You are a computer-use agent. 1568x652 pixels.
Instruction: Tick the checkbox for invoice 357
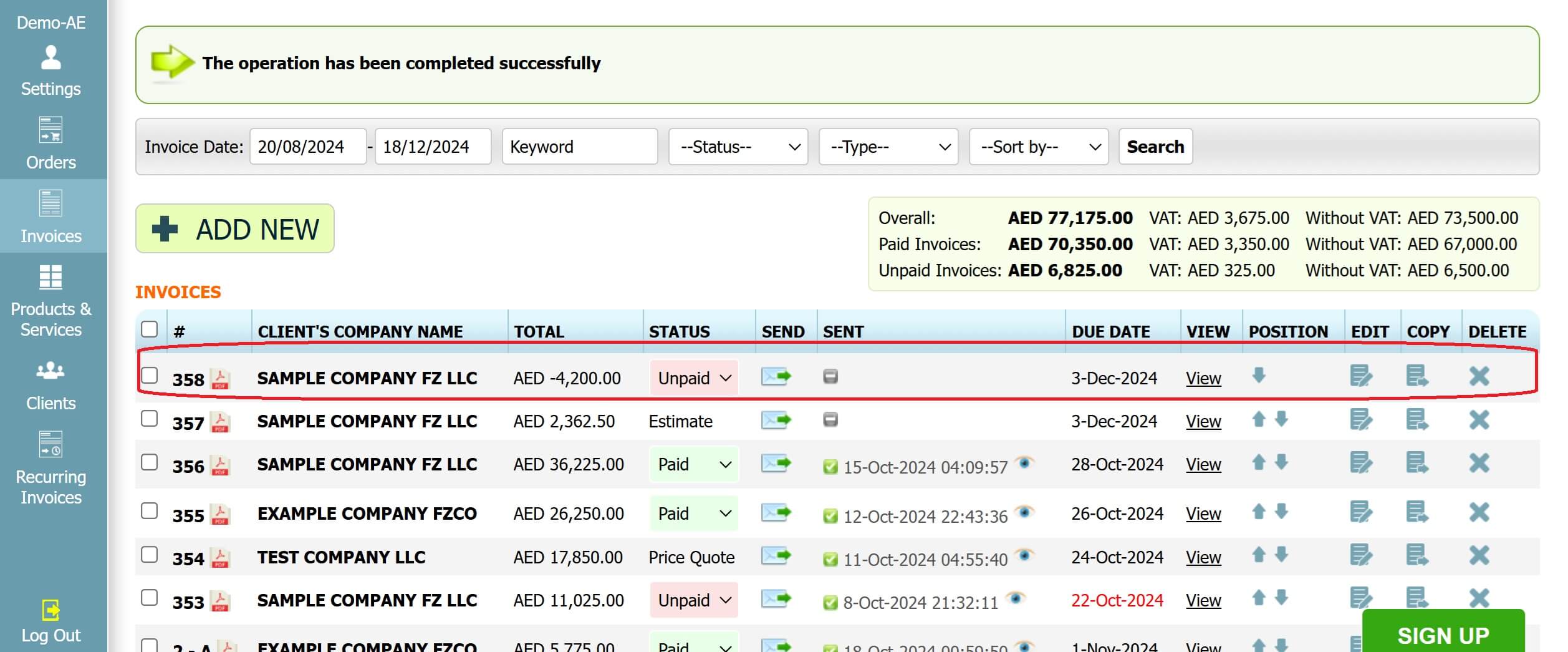pyautogui.click(x=150, y=419)
